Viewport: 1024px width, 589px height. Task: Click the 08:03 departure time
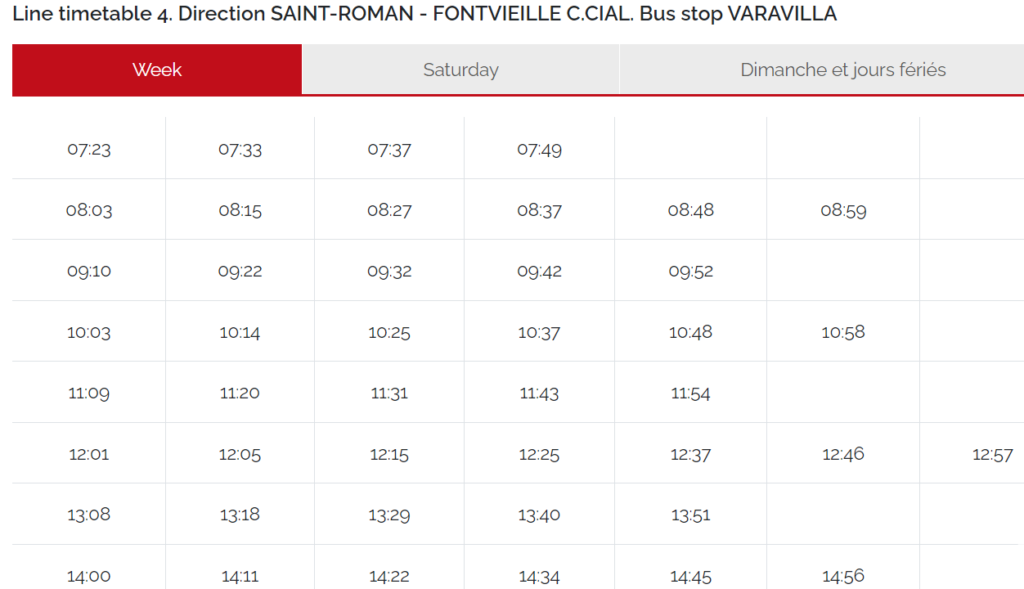coord(87,209)
